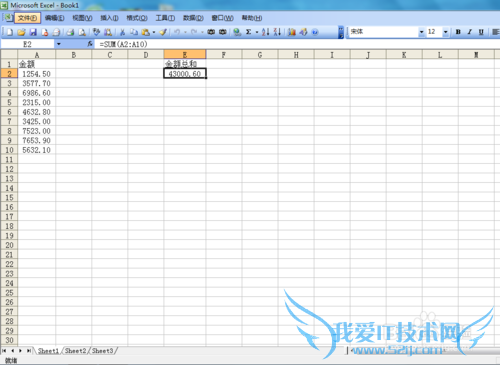Go to first sheet navigation arrow
500x365 pixels.
[x=4, y=351]
